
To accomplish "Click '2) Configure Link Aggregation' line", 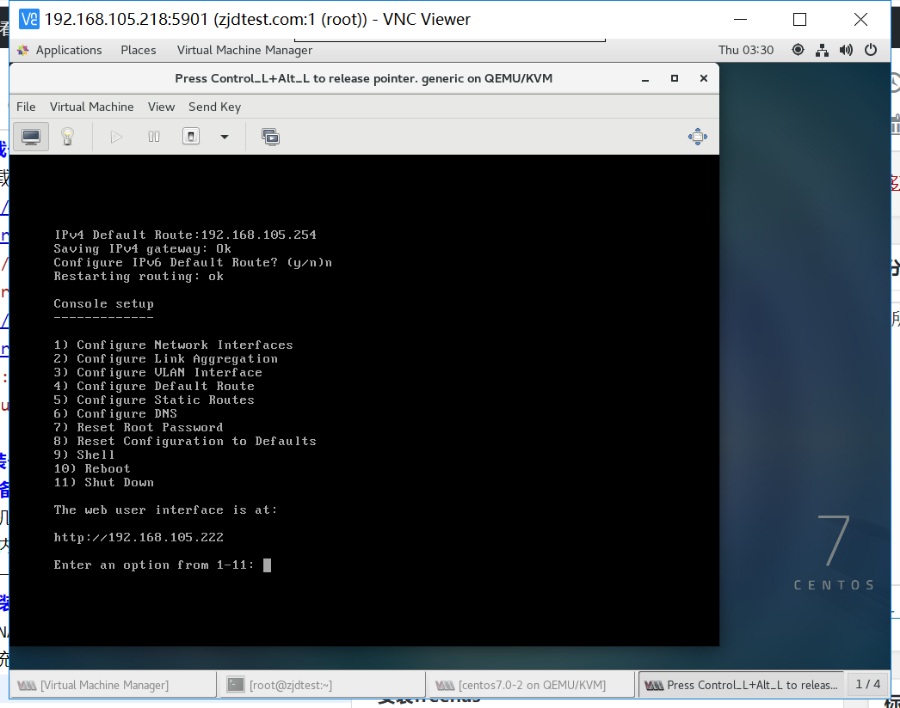I will tap(165, 359).
